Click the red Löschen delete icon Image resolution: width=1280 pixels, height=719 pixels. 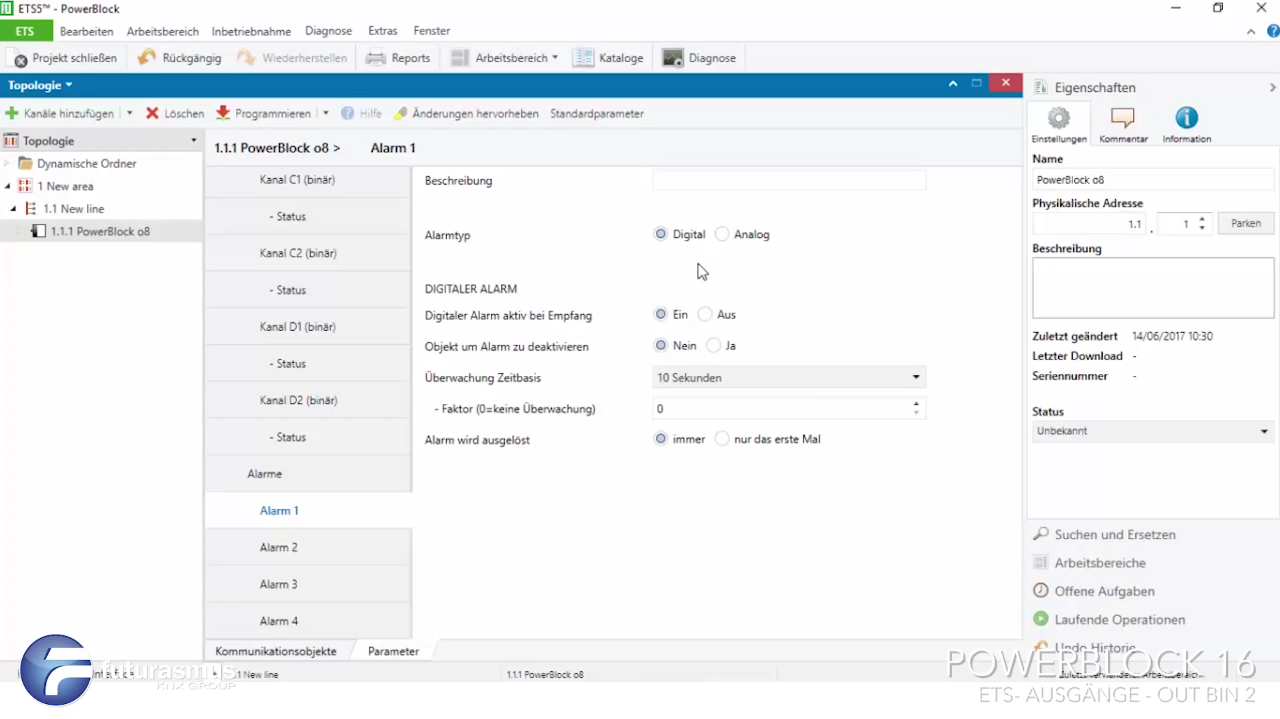pyautogui.click(x=152, y=114)
